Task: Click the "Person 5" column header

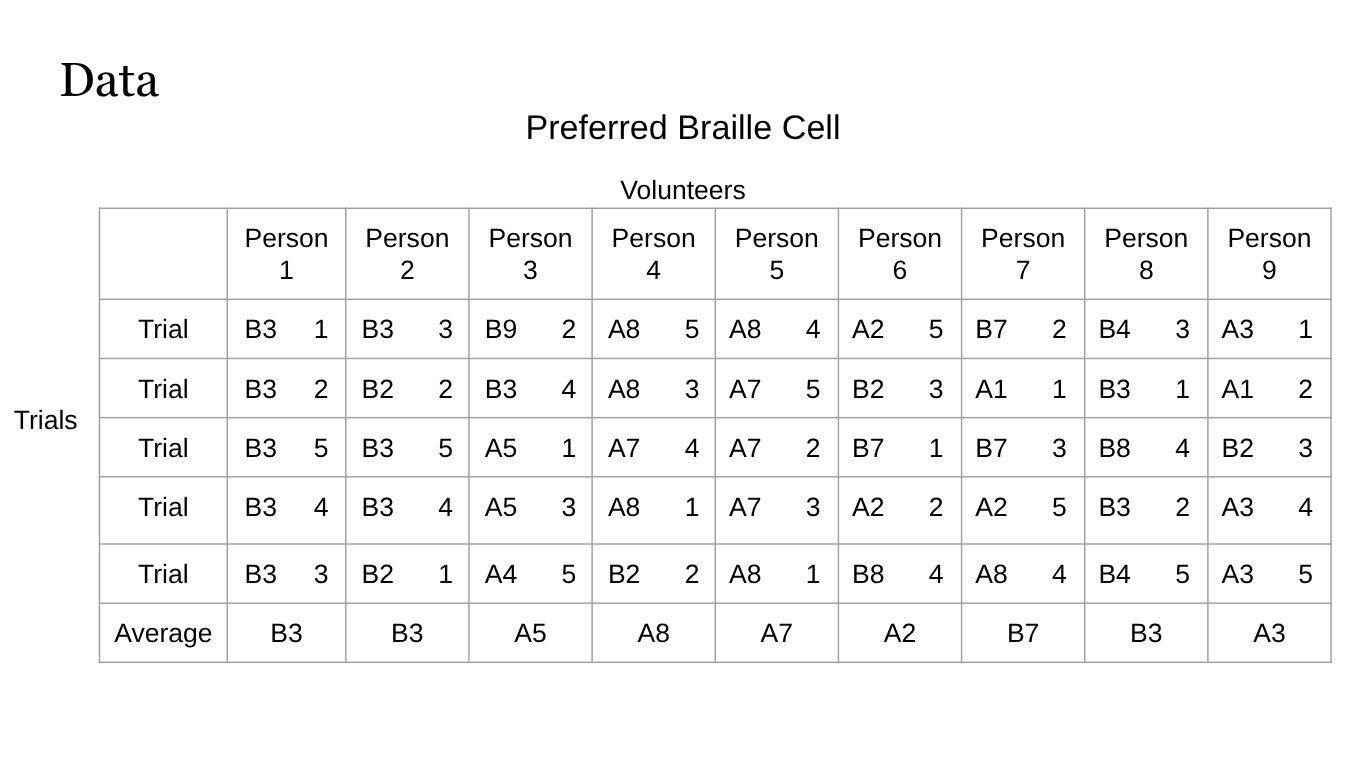Action: 776,254
